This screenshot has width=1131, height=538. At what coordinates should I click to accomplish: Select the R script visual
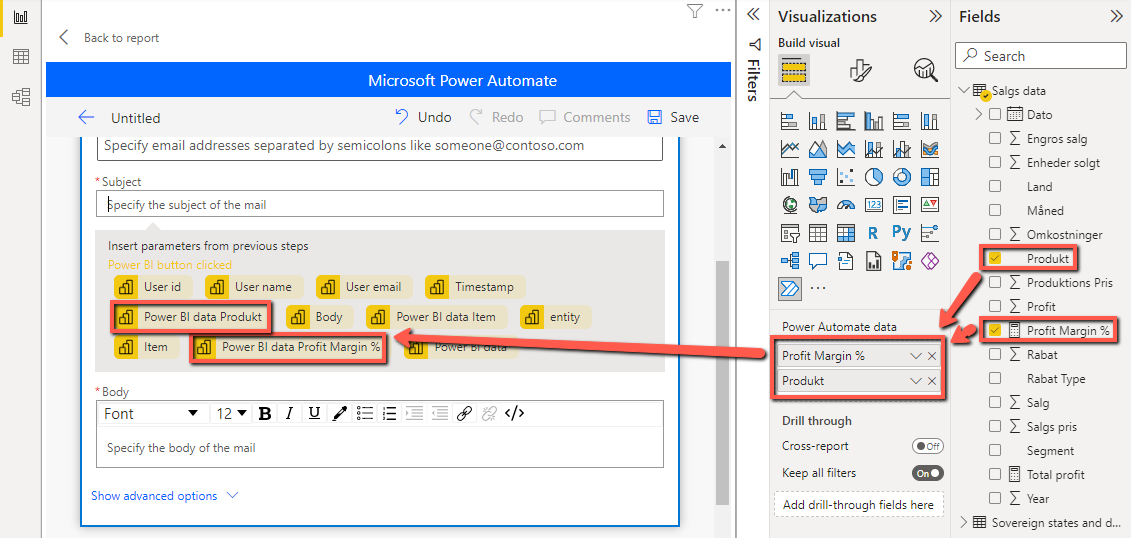click(874, 233)
